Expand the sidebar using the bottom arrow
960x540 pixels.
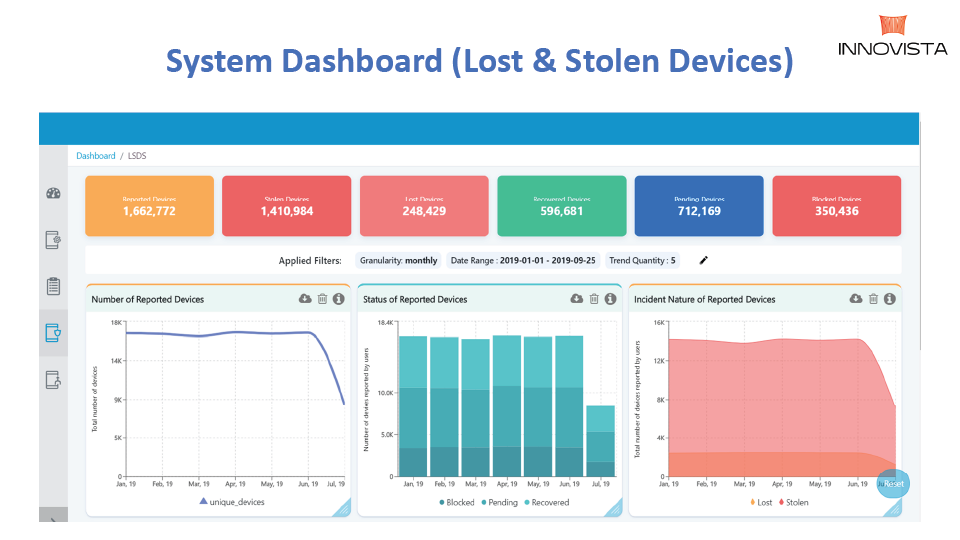click(54, 520)
